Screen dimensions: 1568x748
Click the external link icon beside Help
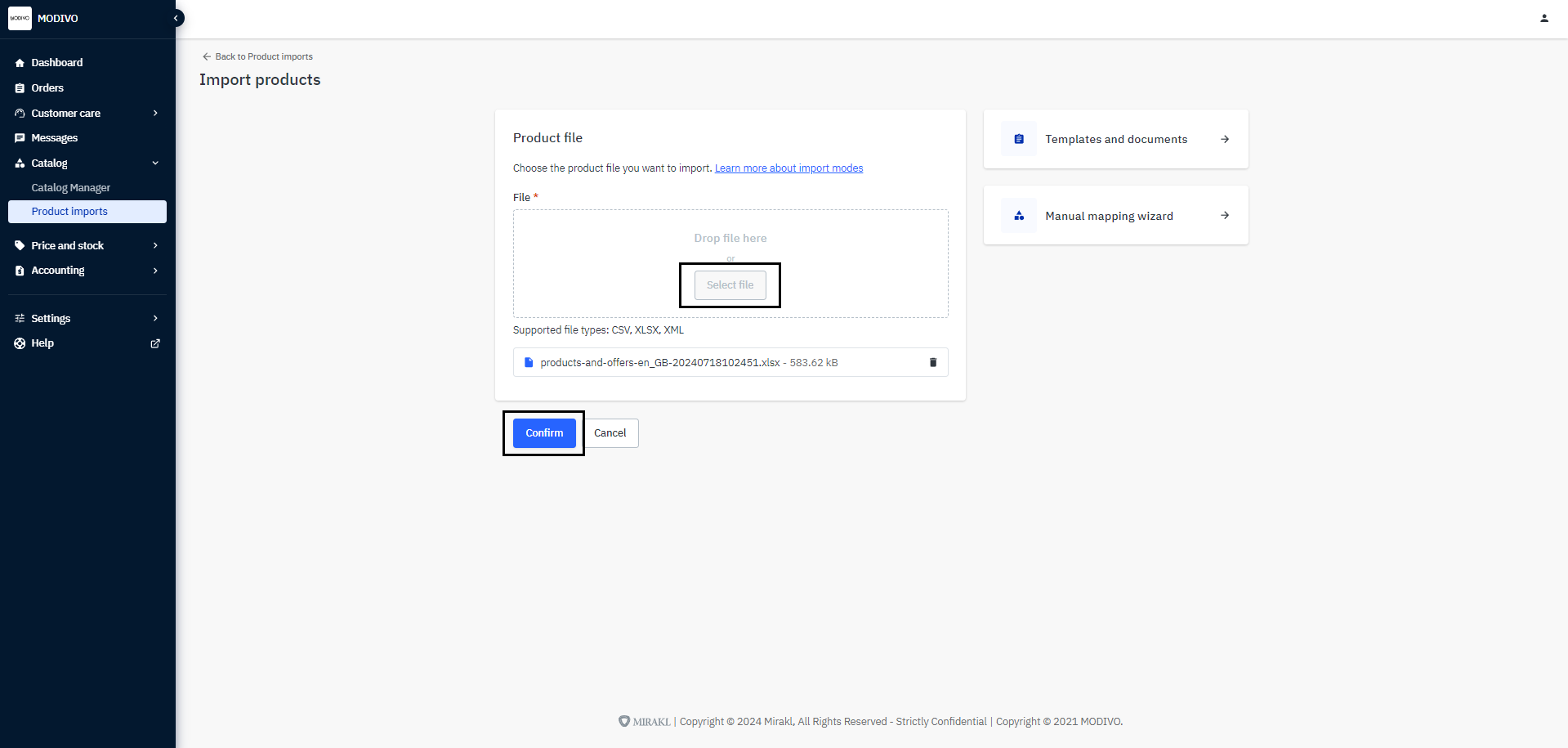(155, 343)
